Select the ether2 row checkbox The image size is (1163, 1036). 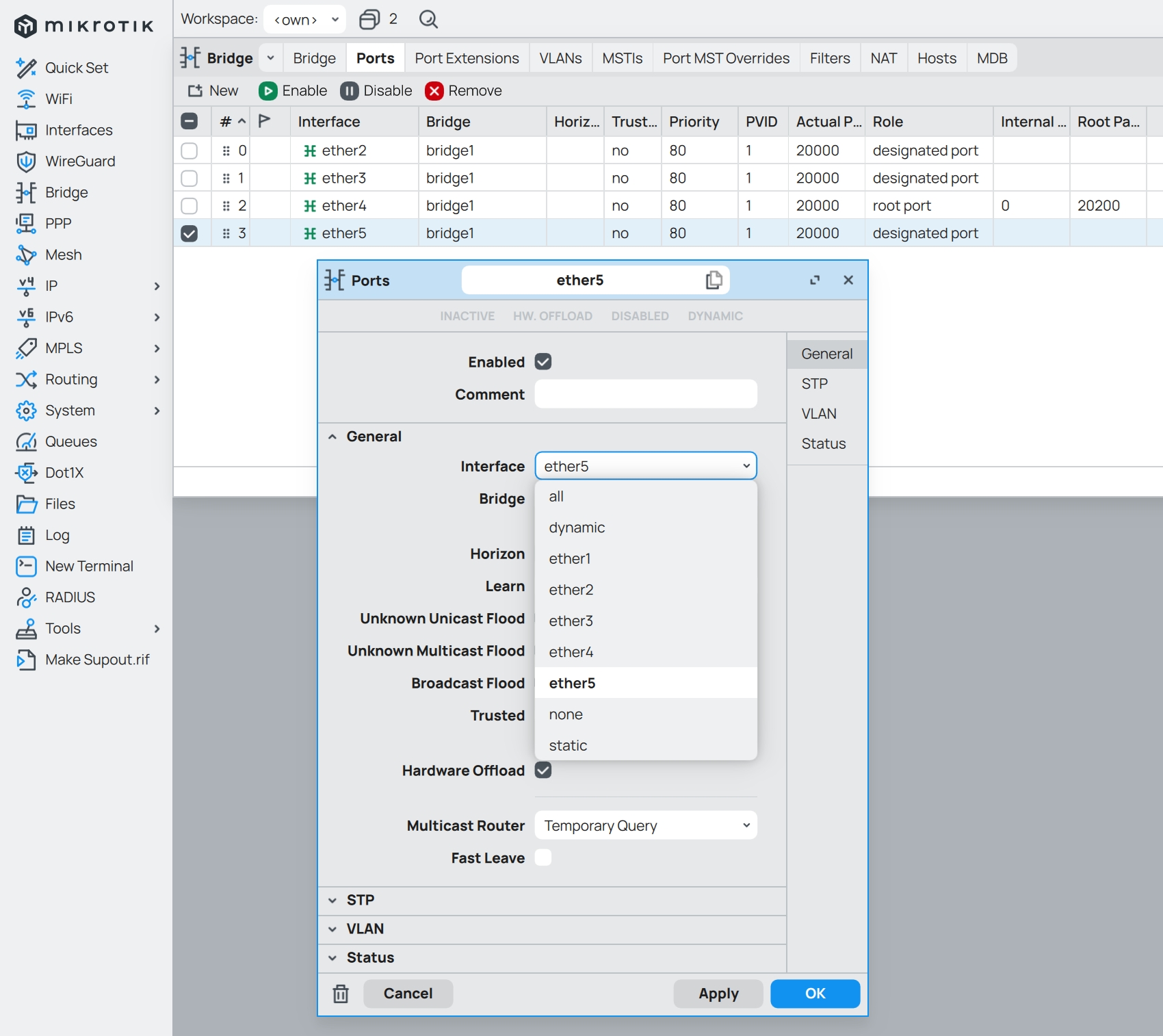(x=190, y=151)
